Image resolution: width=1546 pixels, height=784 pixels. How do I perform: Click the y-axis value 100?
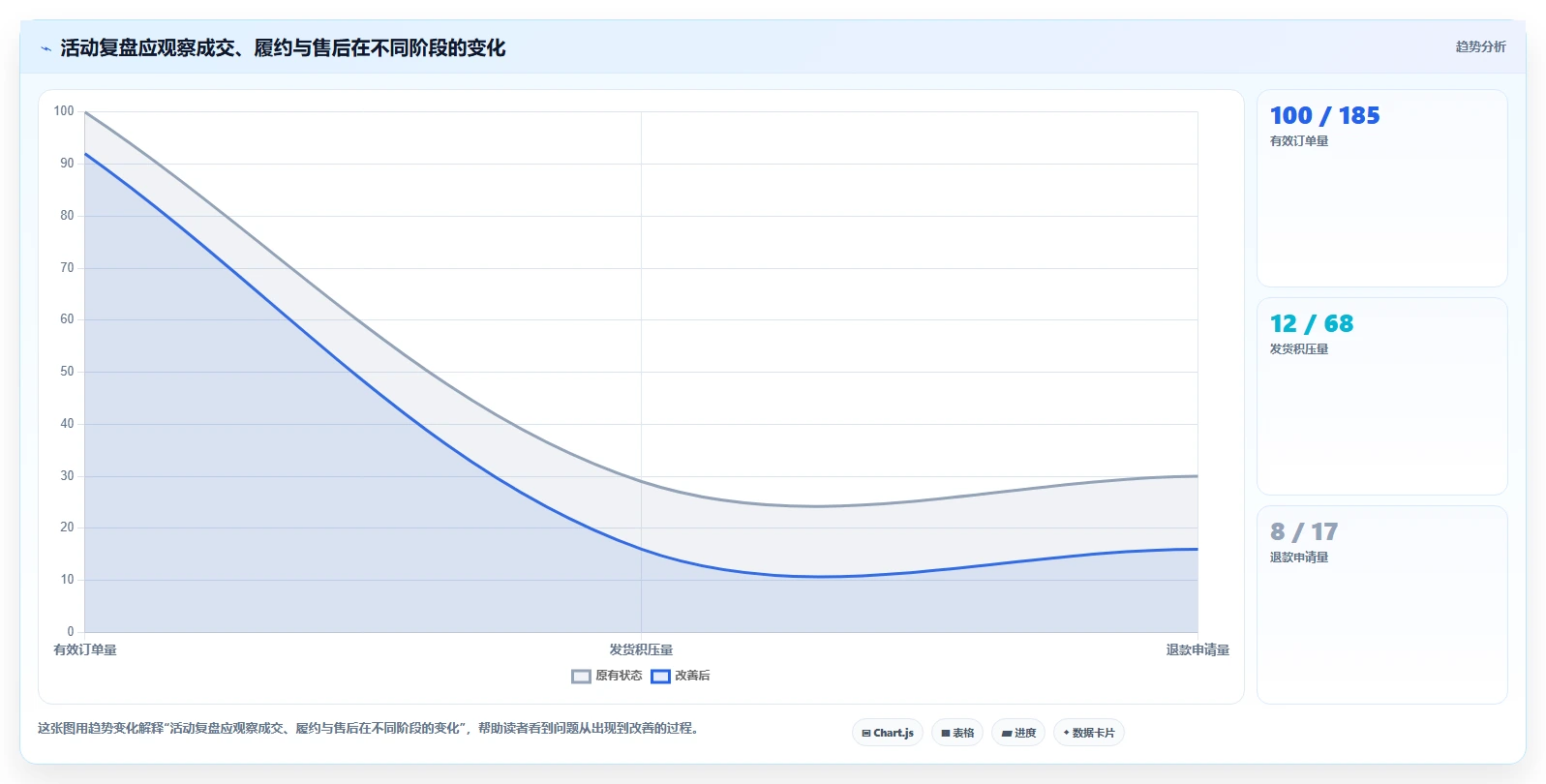click(x=64, y=111)
